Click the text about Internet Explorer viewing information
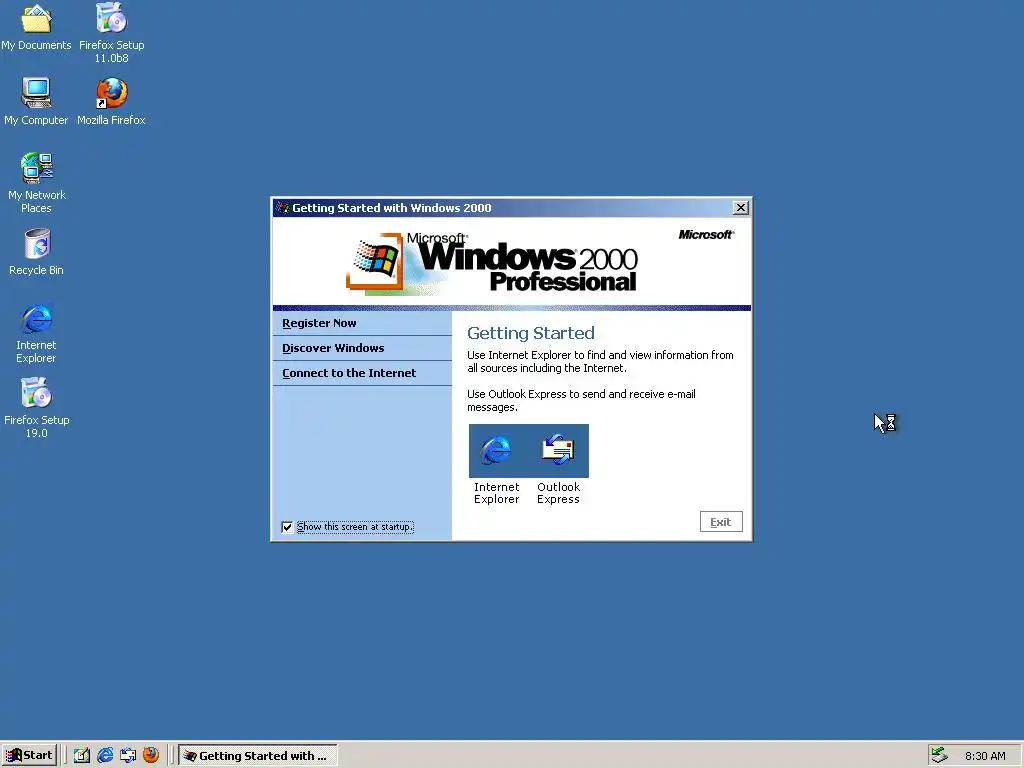 click(x=600, y=362)
